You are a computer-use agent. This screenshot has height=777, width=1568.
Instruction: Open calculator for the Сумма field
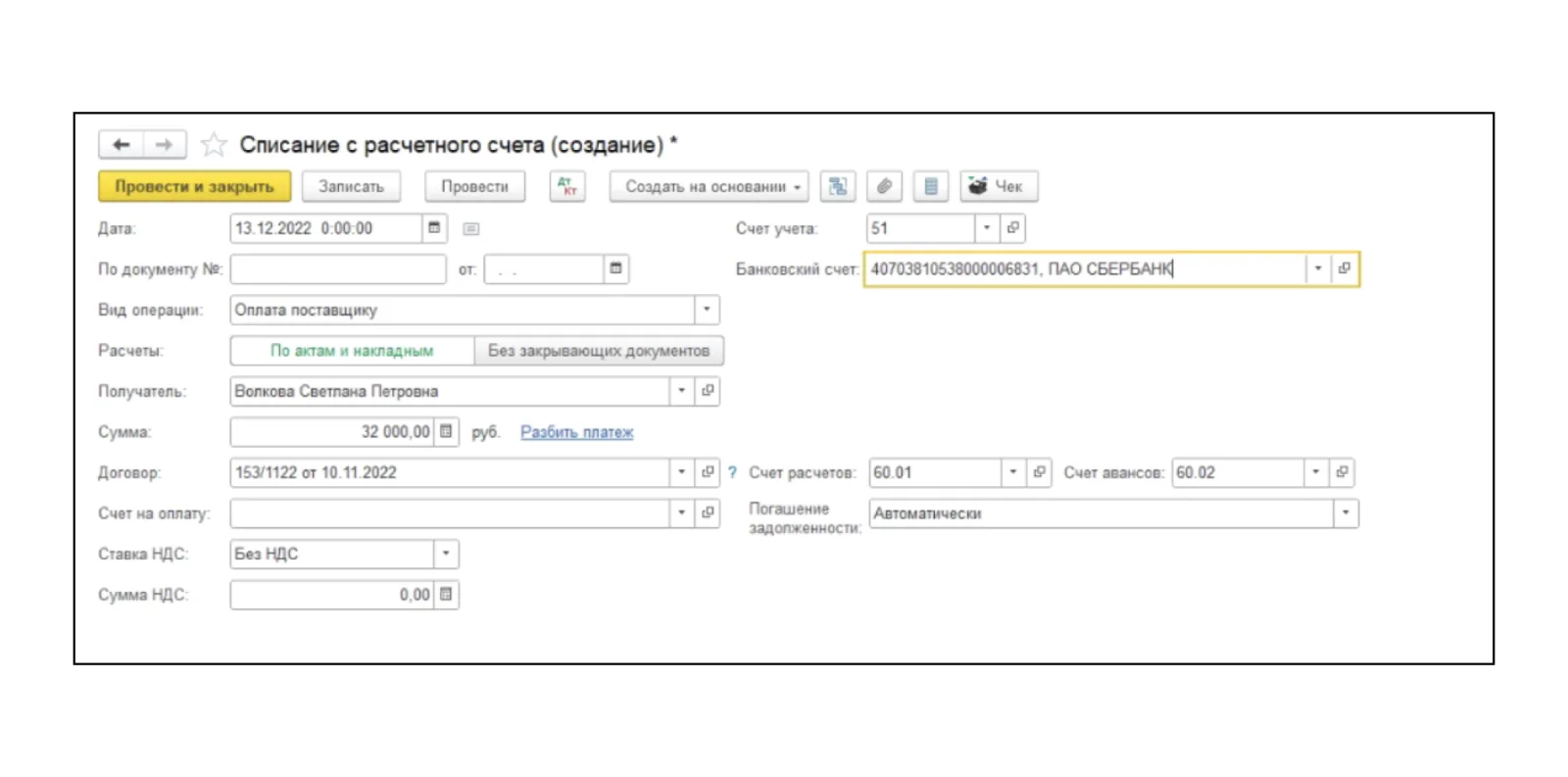[446, 432]
